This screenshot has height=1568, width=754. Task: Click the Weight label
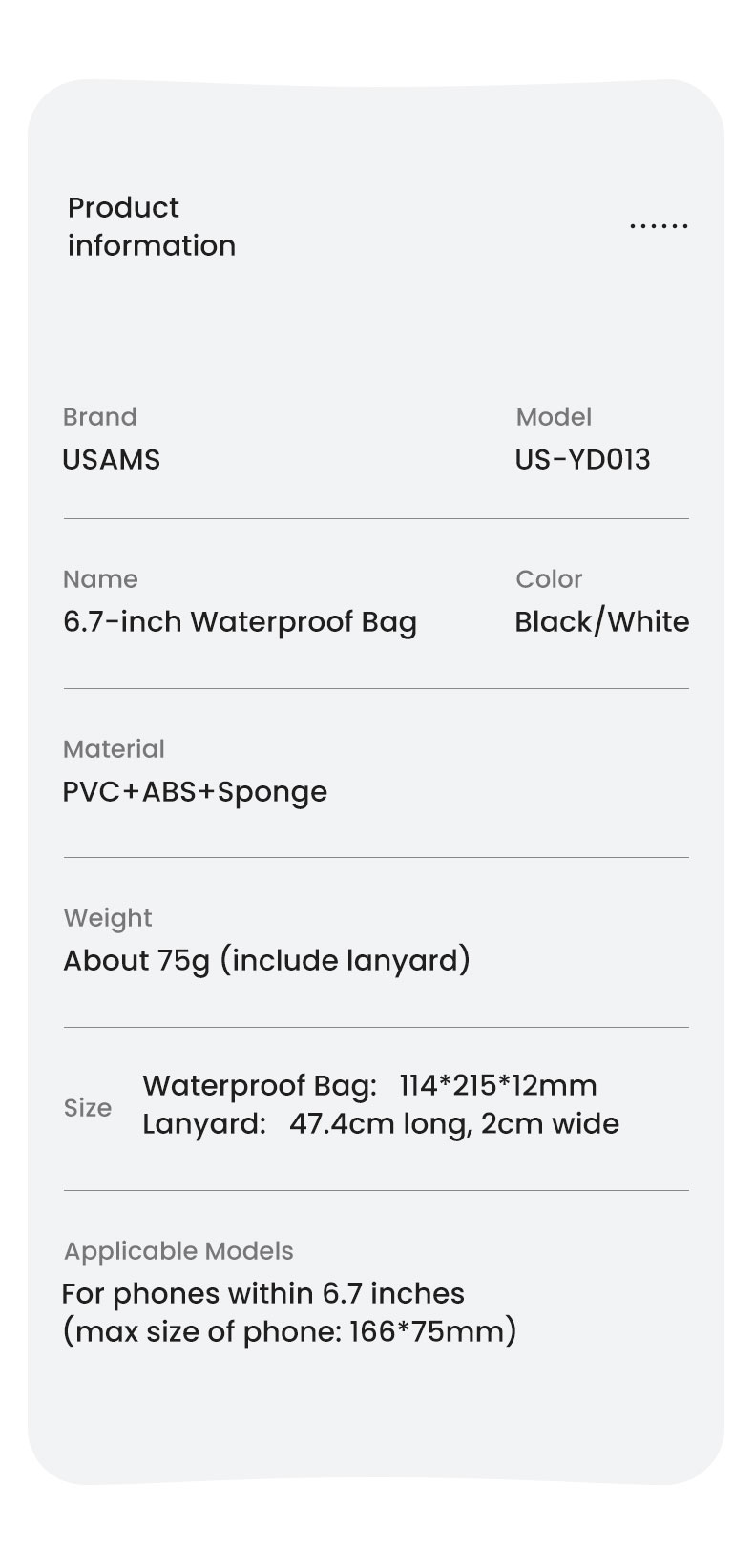[108, 918]
